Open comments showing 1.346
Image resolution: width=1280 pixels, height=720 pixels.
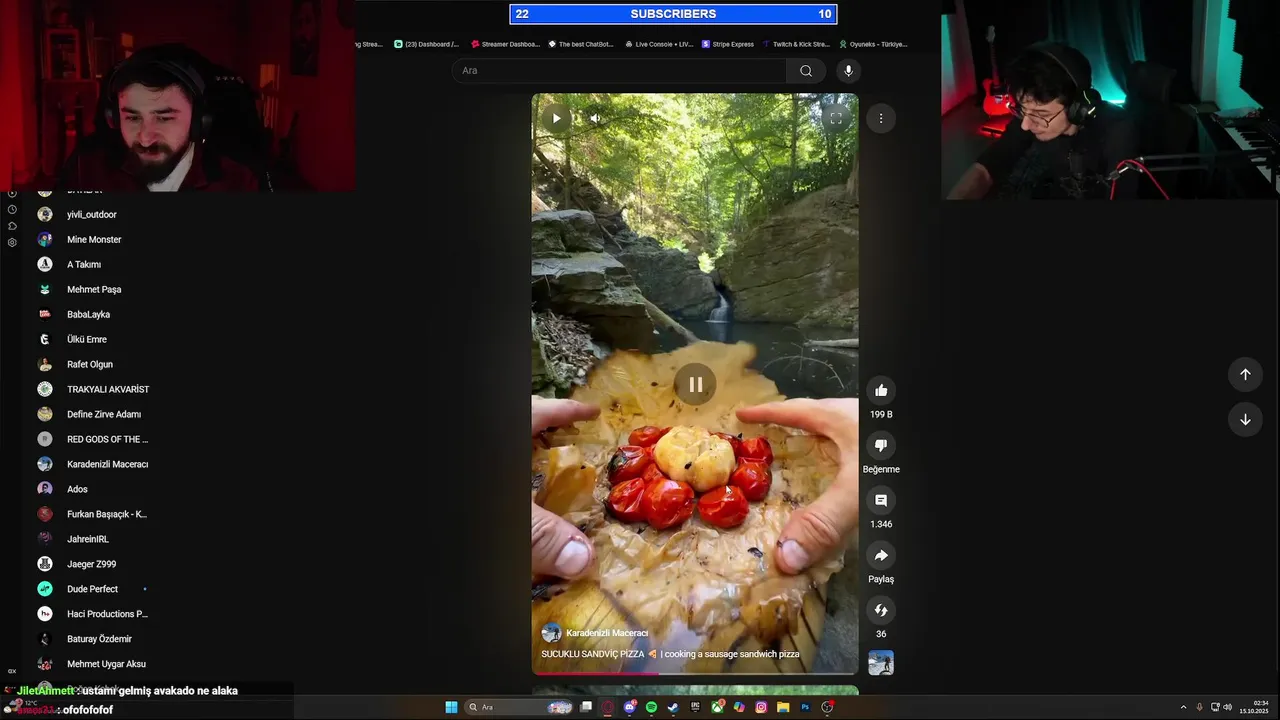coord(881,501)
